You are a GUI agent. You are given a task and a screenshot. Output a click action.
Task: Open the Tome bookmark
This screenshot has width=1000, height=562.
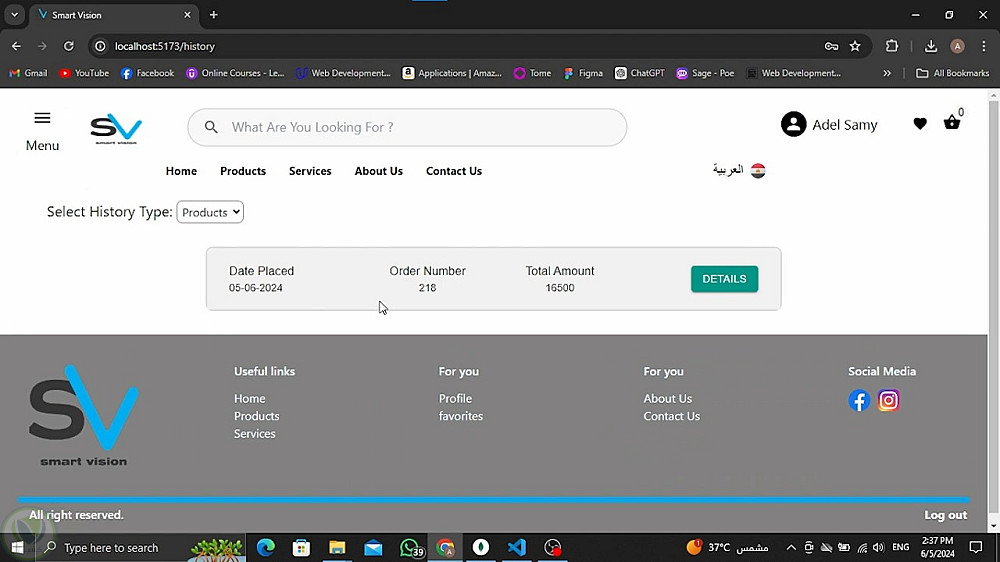pos(533,73)
